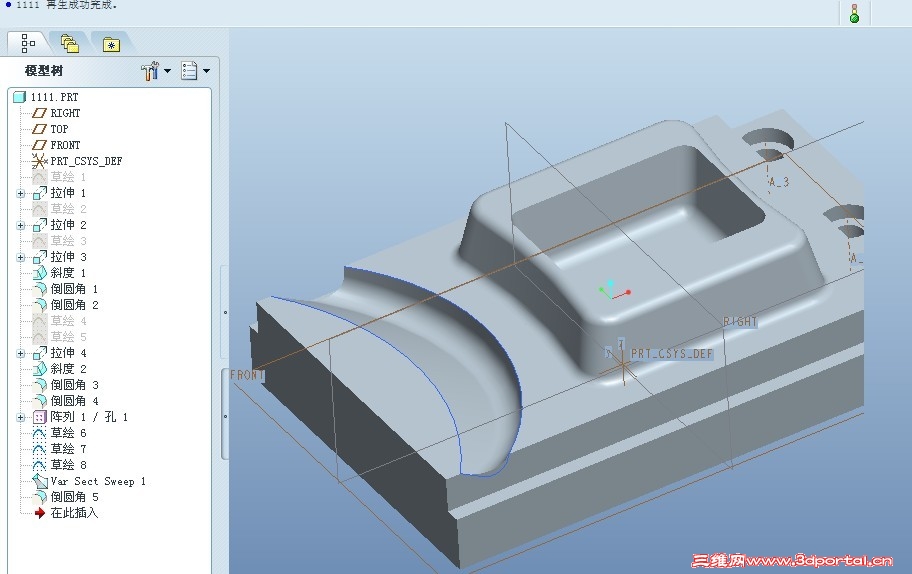
Task: Click the 草绘 6 sketch icon
Action: tap(40, 433)
